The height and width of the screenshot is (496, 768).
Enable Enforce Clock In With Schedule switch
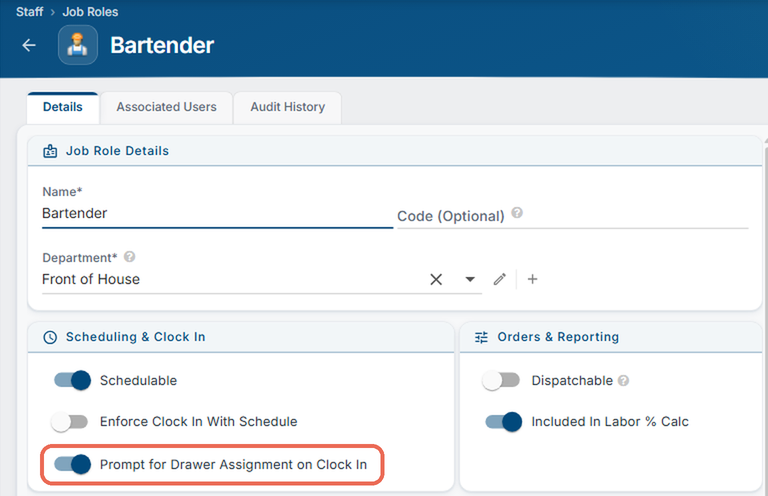point(70,422)
